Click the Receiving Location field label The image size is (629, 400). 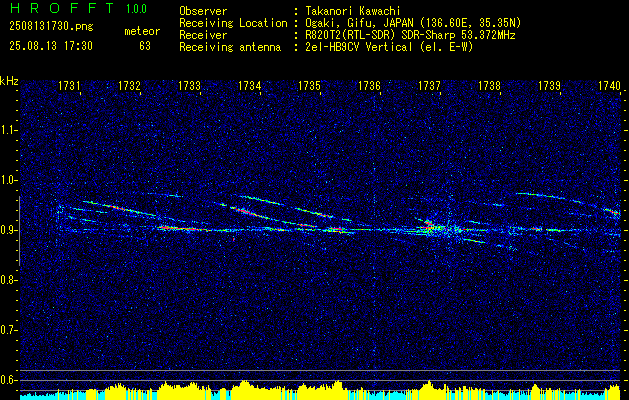(233, 23)
